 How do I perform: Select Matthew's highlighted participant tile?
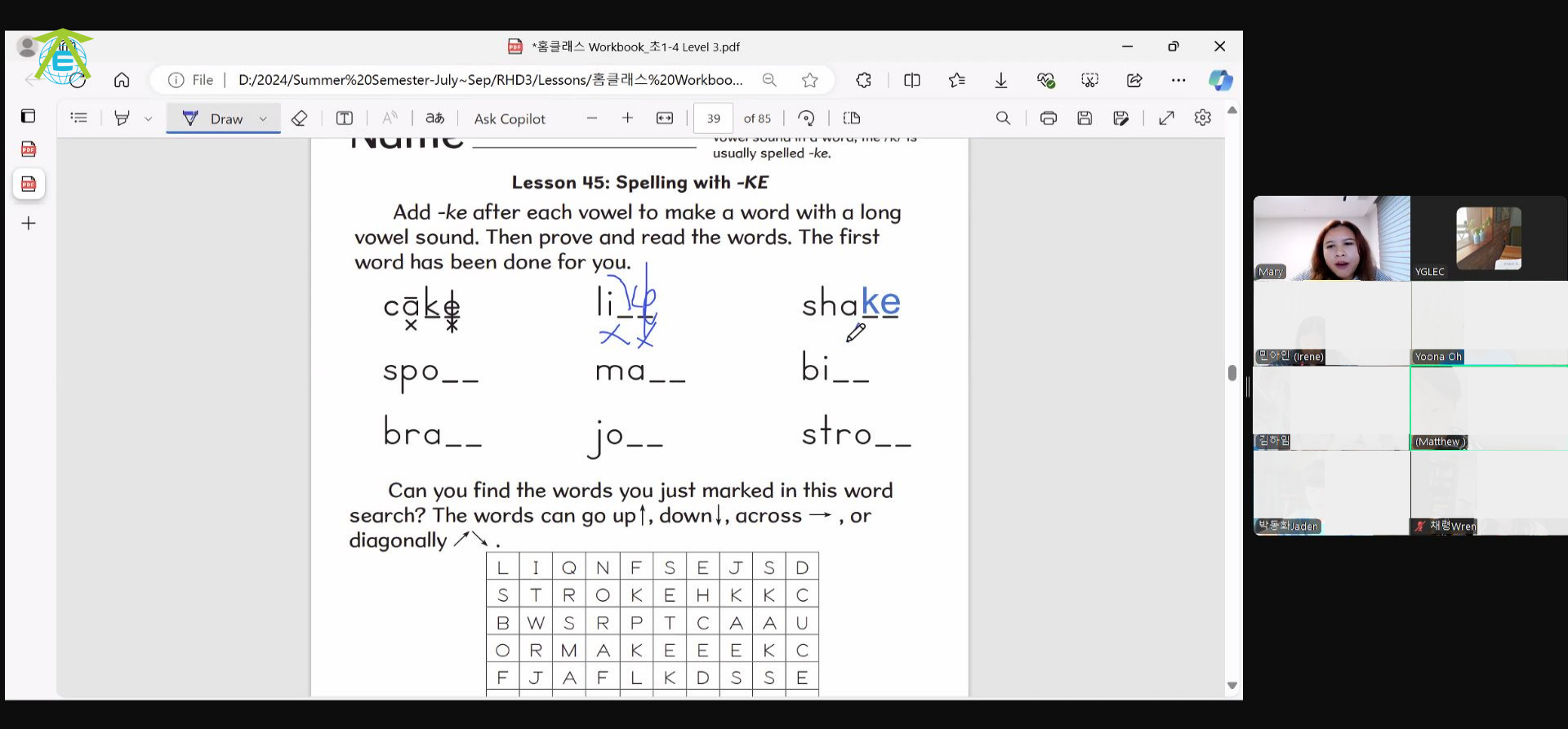click(1489, 408)
